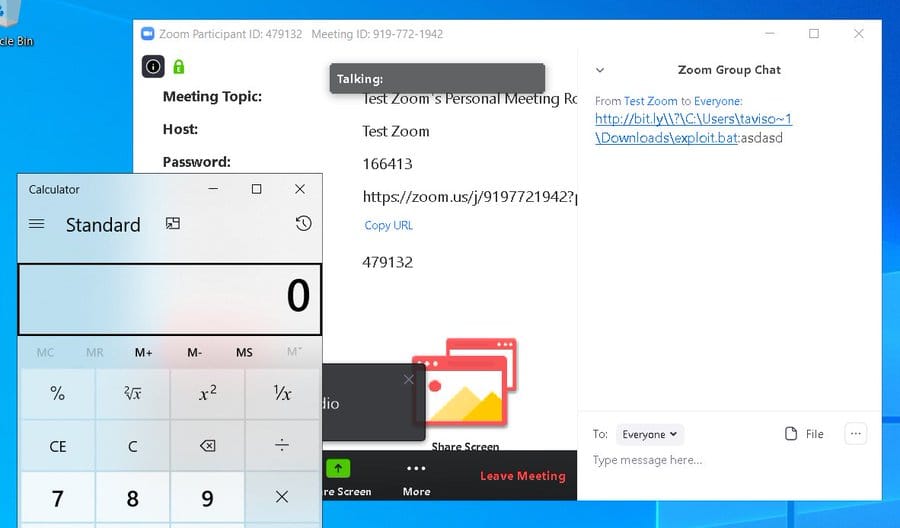Collapse the Zoom Group Chat chevron
900x528 pixels.
click(600, 70)
